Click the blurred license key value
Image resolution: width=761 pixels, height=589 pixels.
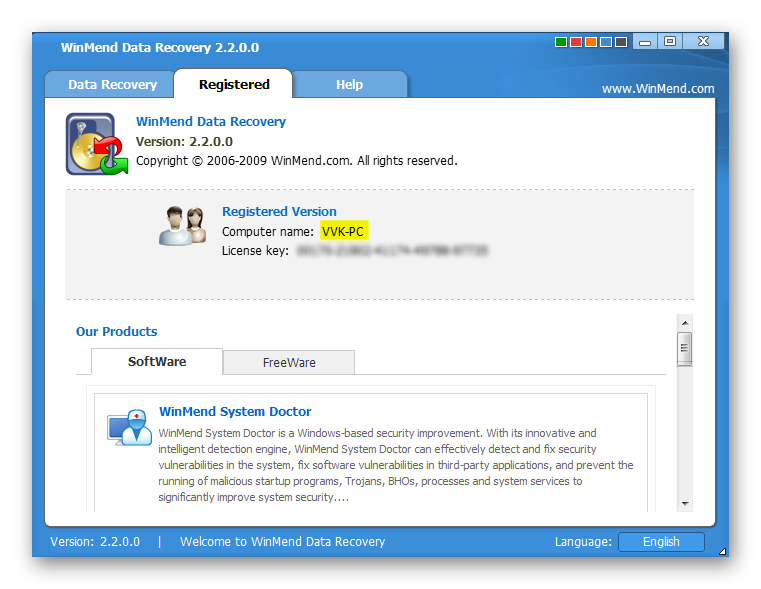pyautogui.click(x=392, y=250)
